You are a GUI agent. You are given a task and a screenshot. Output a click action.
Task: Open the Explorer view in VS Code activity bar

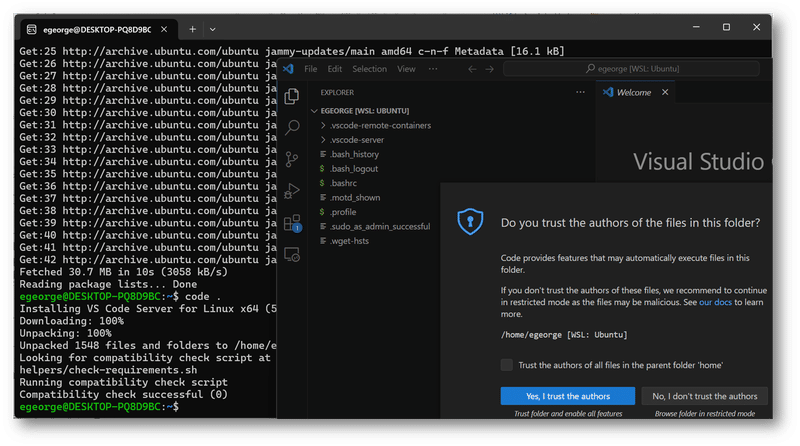(x=292, y=96)
